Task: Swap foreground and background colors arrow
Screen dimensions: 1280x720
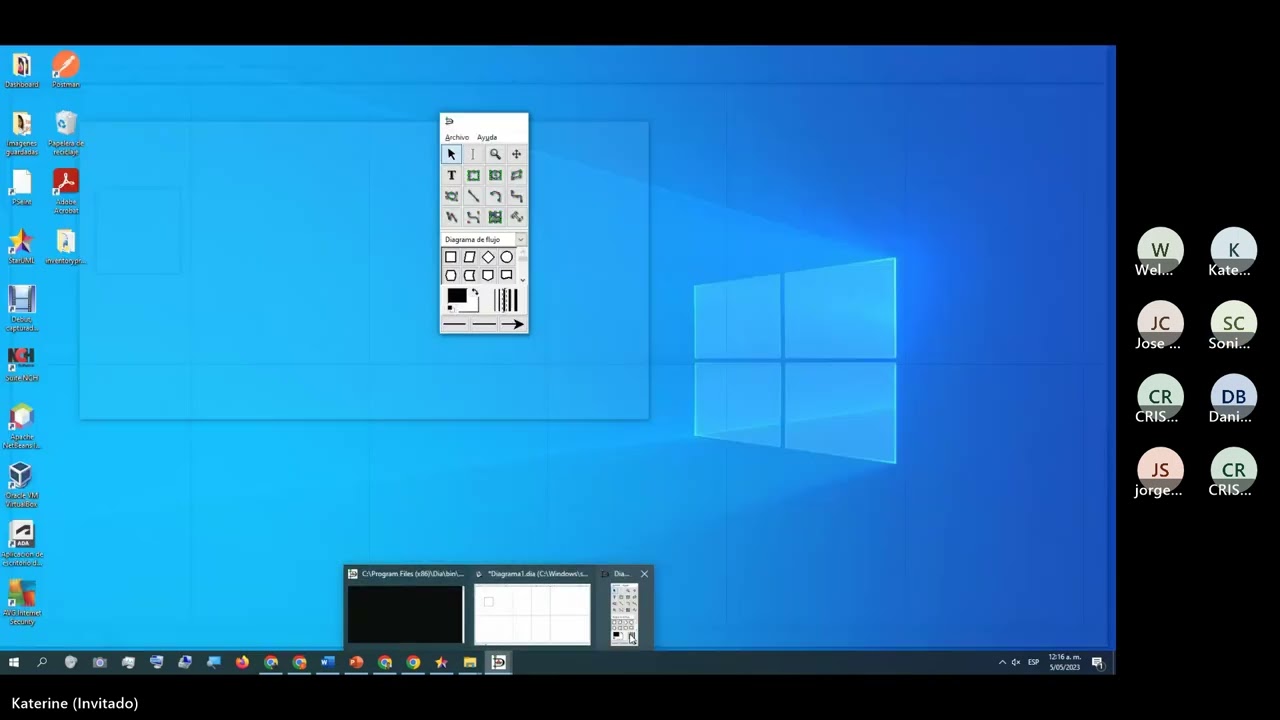Action: tap(475, 292)
